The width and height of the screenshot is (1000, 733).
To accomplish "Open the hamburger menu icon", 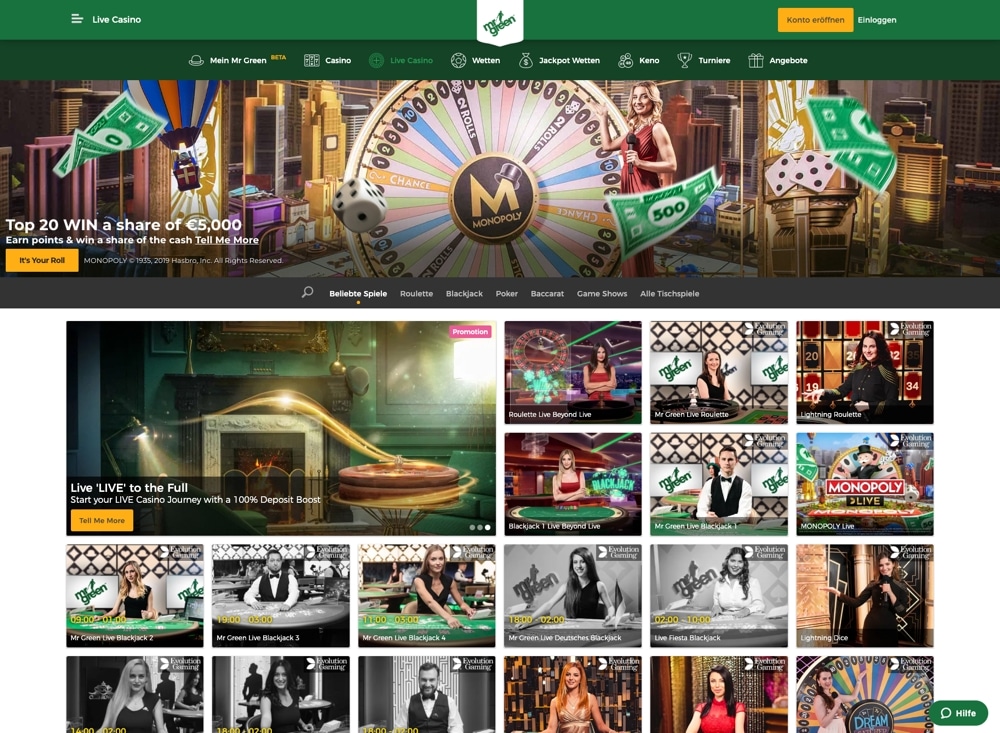I will [77, 19].
